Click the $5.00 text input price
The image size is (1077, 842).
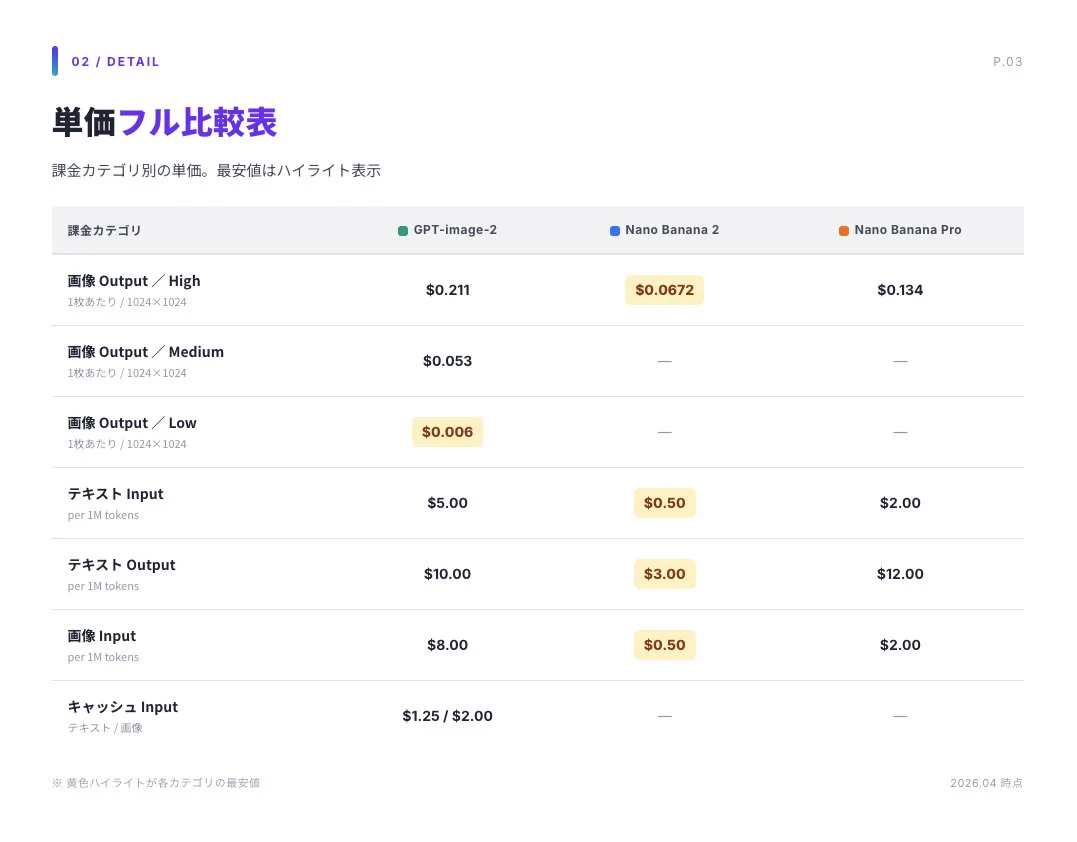pos(447,503)
